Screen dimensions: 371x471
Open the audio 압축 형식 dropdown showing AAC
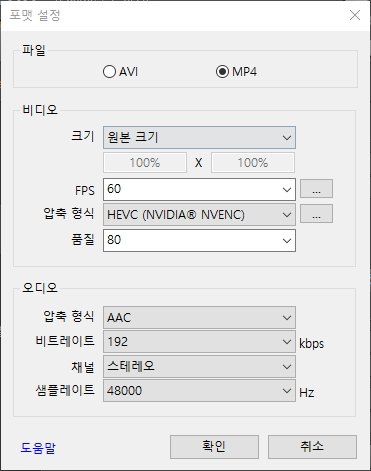(x=199, y=317)
